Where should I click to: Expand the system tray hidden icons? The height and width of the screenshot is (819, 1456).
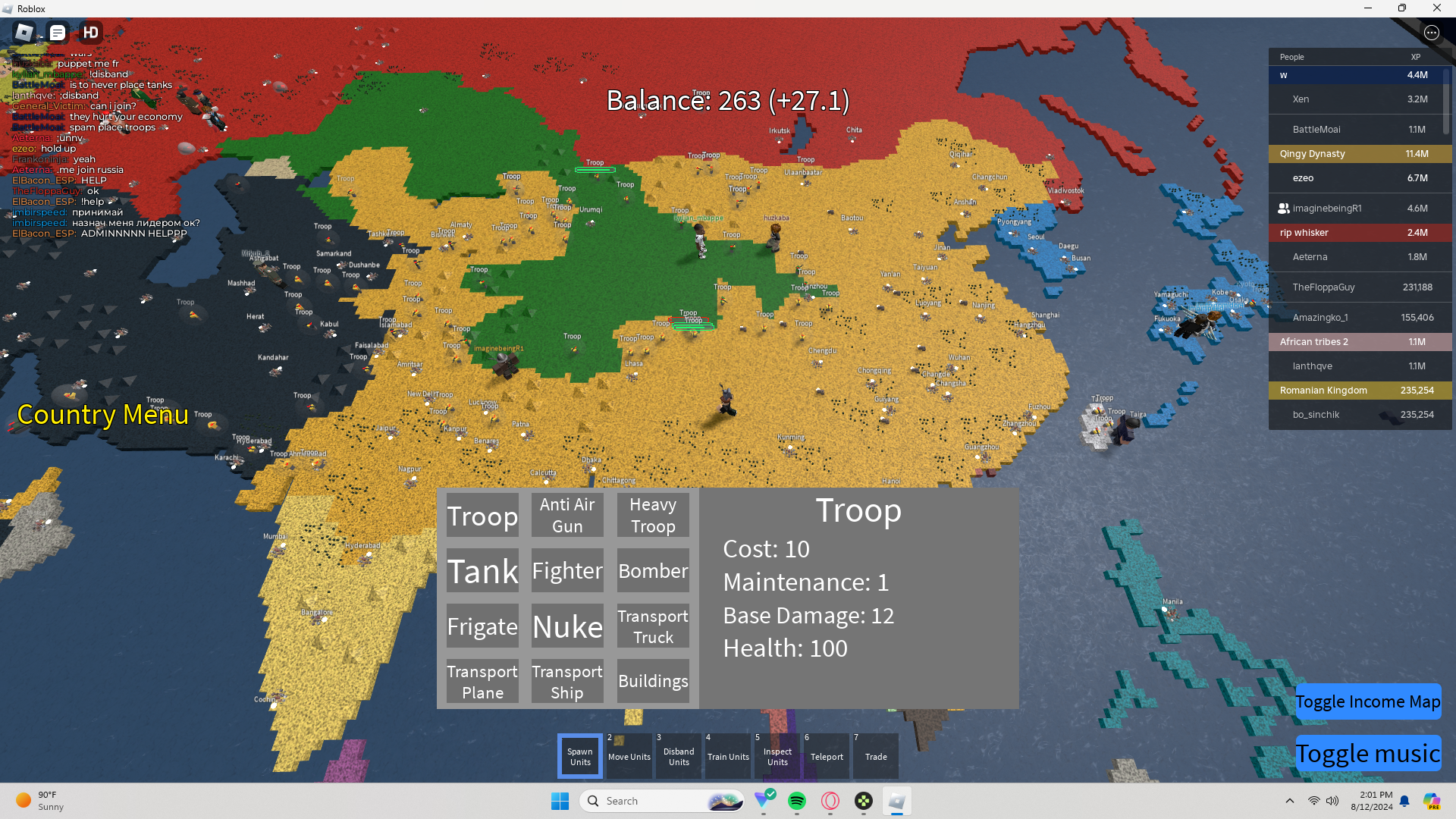coord(1289,801)
